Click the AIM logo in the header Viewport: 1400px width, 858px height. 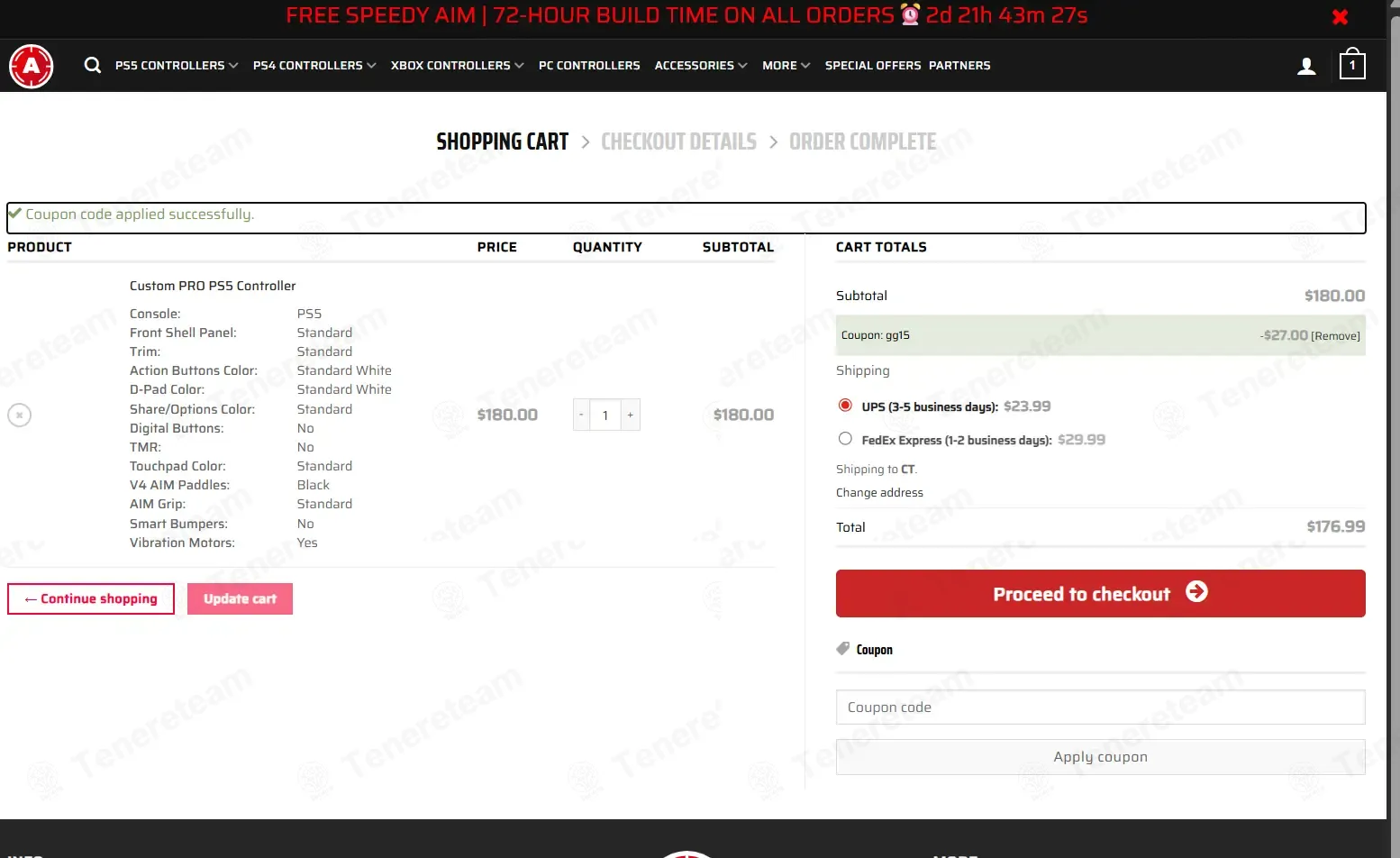32,66
